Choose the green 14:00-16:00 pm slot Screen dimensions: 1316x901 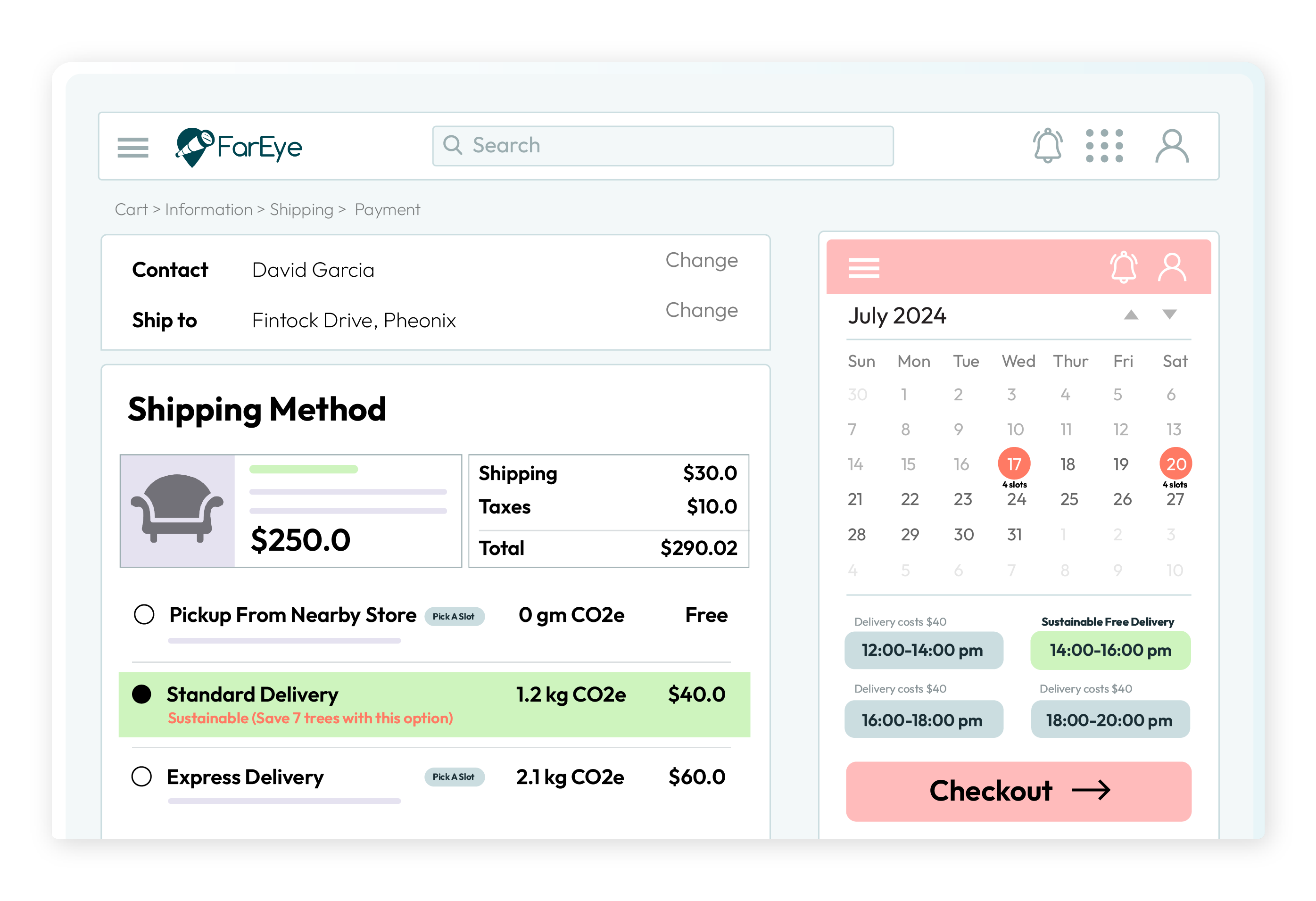pos(1110,650)
